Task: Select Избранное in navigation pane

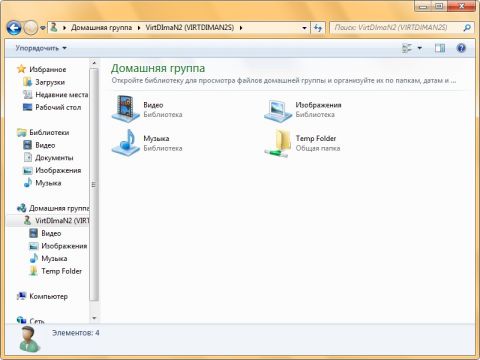Action: 48,69
